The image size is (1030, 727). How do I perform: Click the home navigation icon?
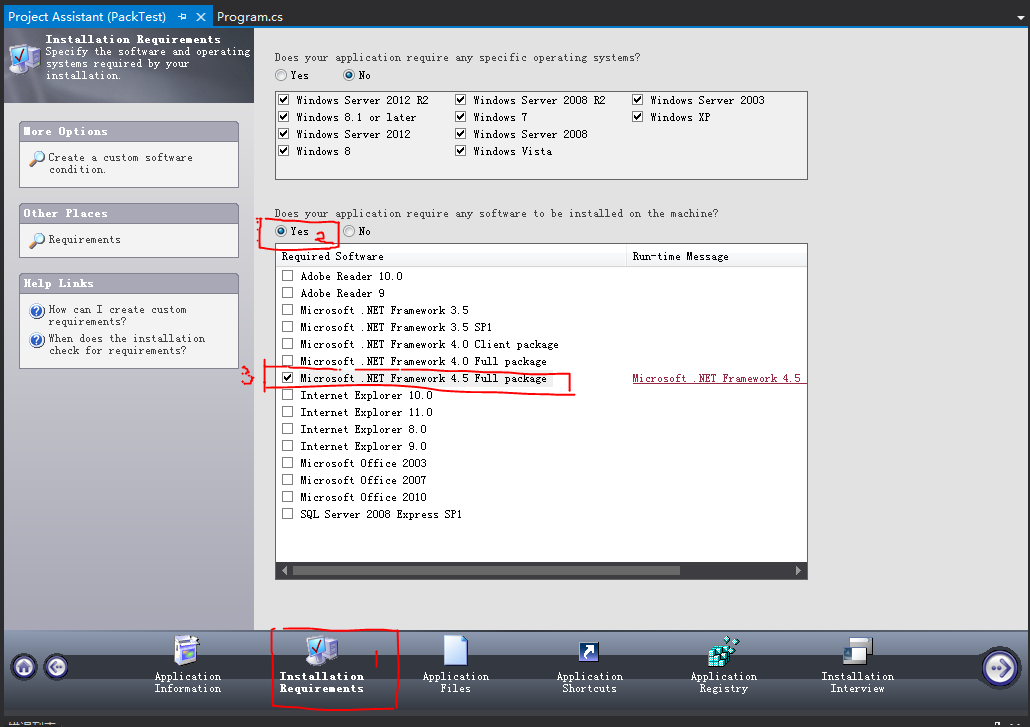coord(22,666)
